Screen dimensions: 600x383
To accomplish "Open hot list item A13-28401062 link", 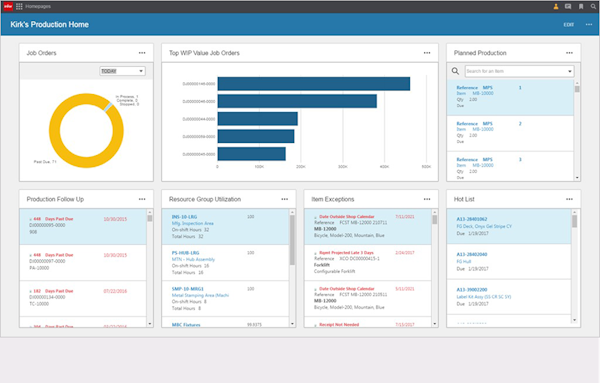I will (x=472, y=219).
